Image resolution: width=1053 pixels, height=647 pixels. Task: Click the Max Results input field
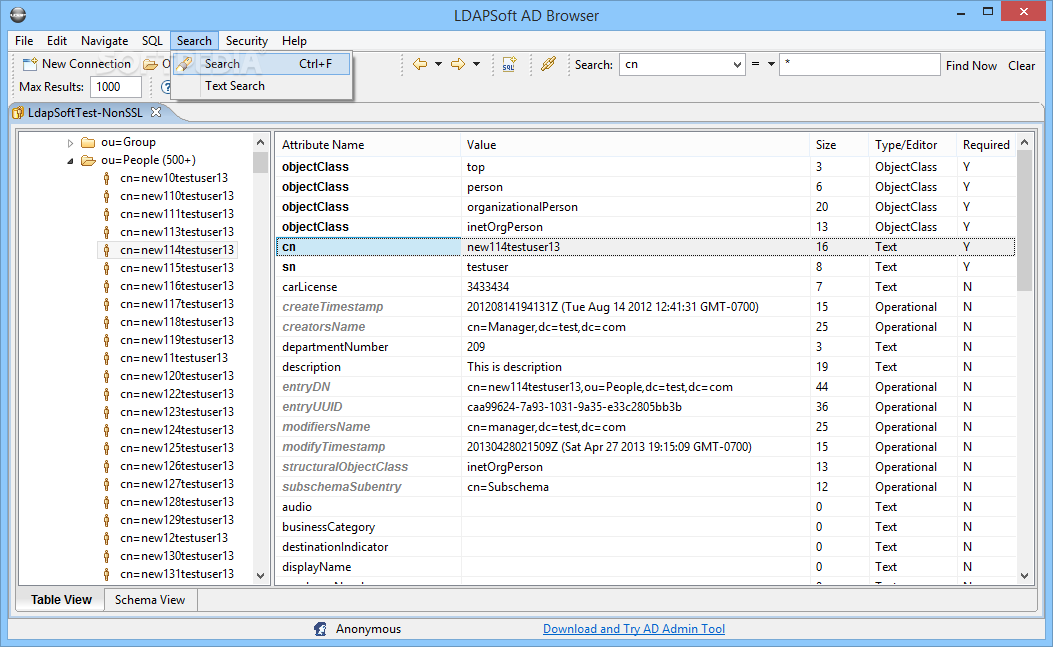tap(116, 87)
